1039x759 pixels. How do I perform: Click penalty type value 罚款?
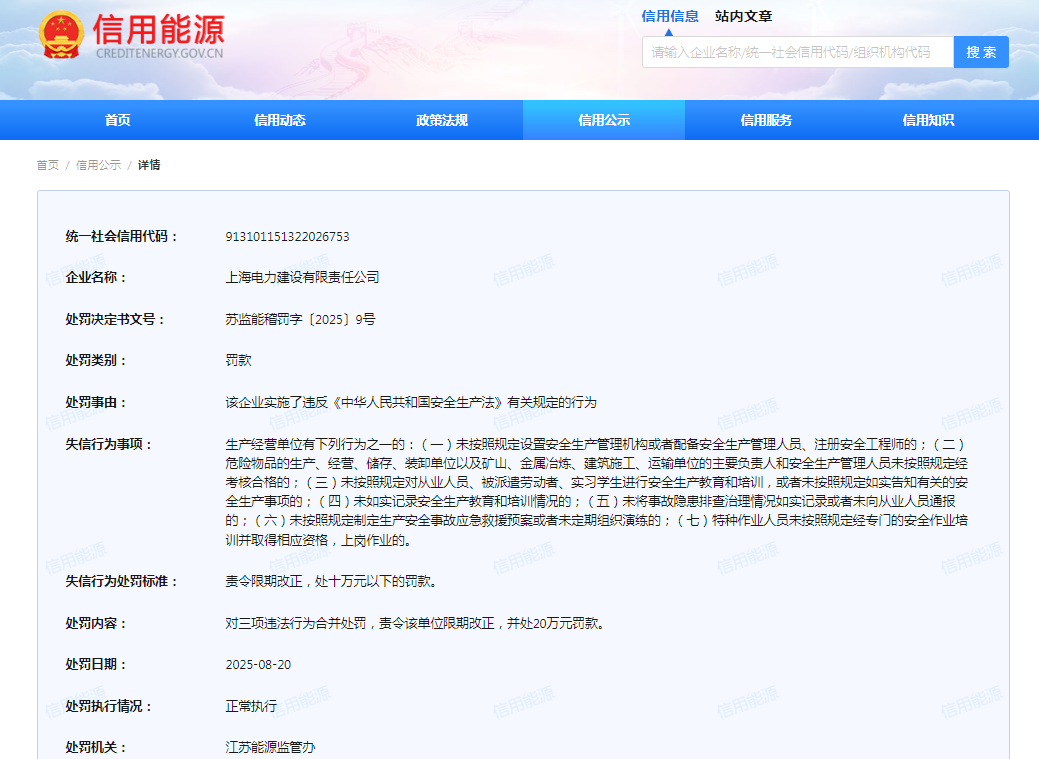coord(239,360)
